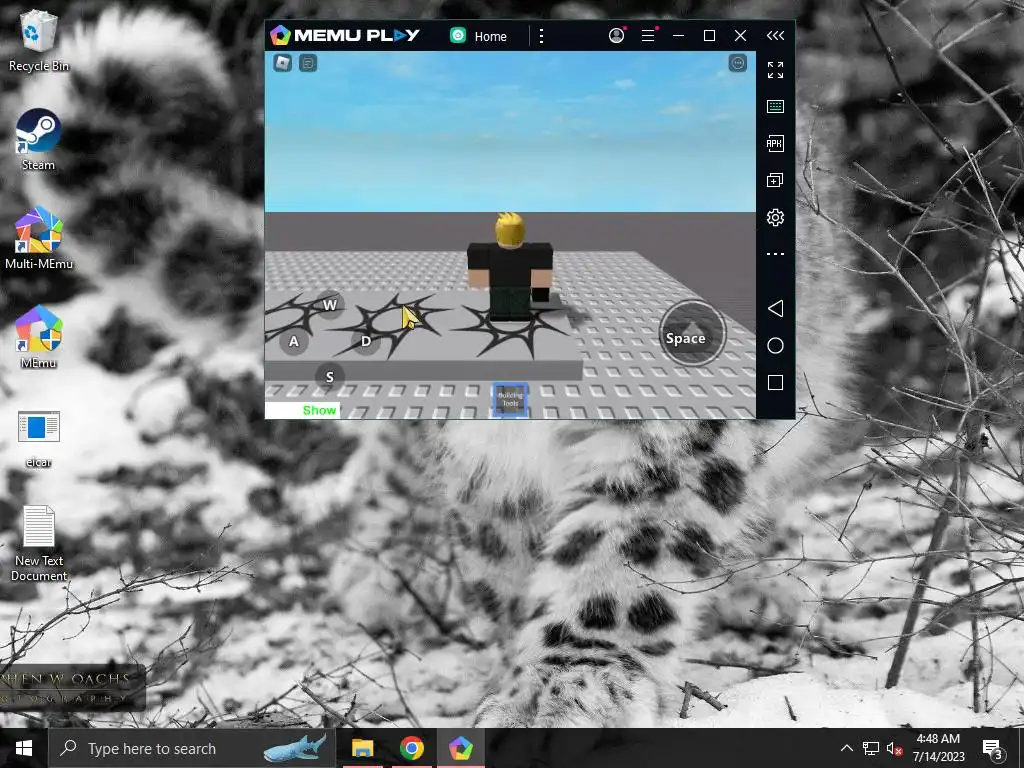The image size is (1024, 768).
Task: Open the Roblox menu icon in game
Action: tap(282, 63)
